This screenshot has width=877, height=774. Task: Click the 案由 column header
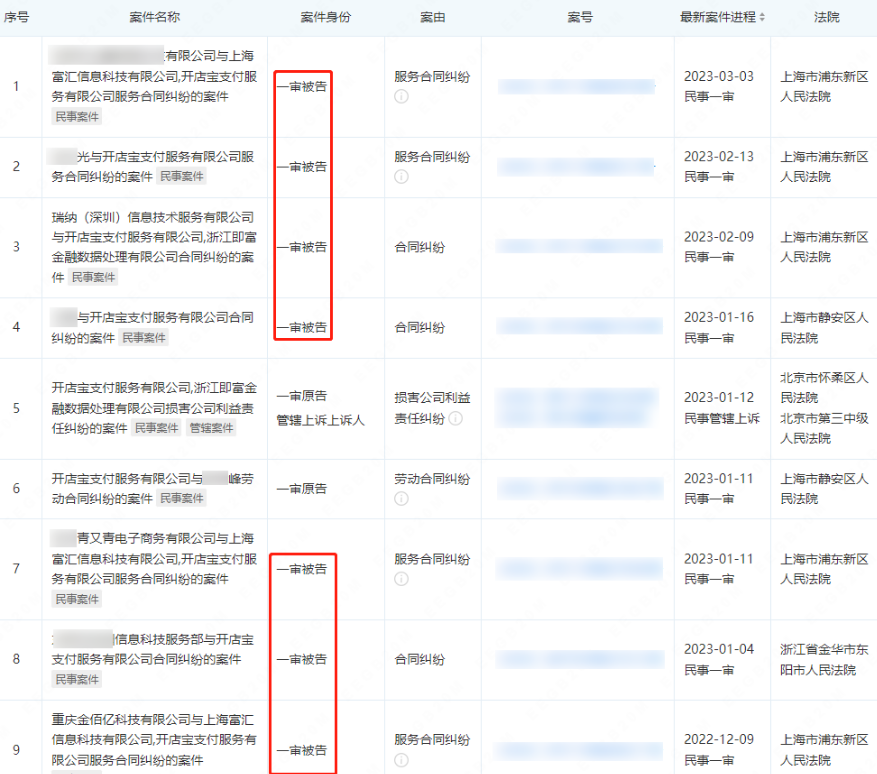pos(433,17)
